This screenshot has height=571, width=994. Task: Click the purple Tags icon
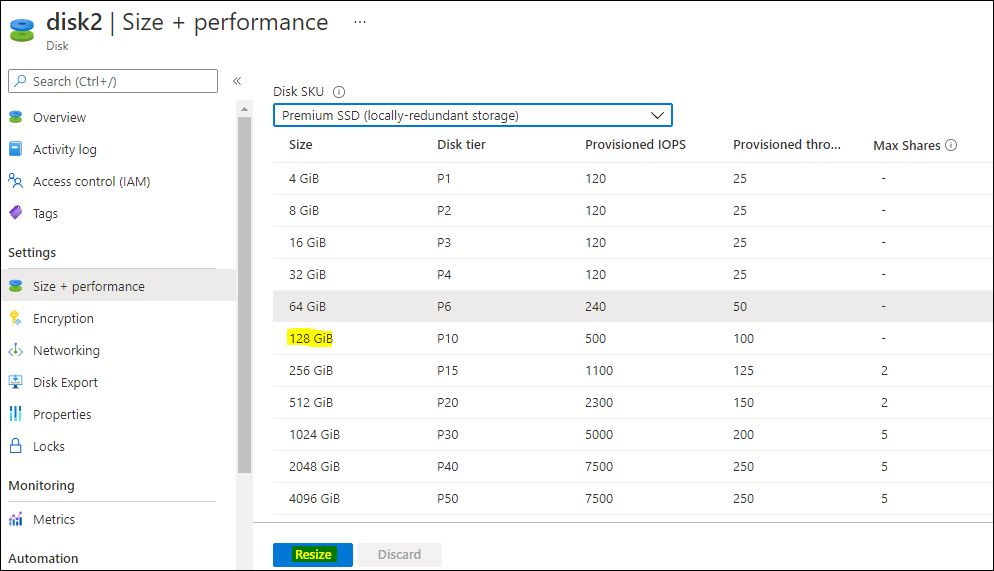16,213
